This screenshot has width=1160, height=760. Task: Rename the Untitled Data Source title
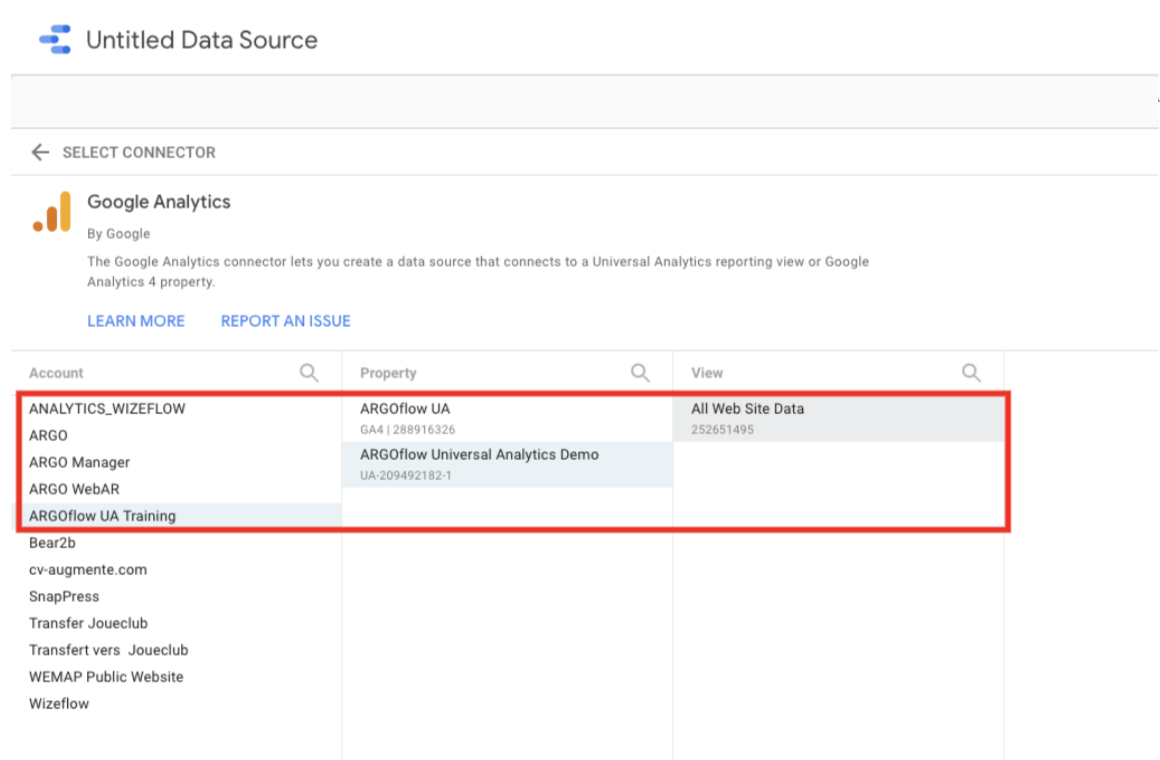(x=202, y=40)
